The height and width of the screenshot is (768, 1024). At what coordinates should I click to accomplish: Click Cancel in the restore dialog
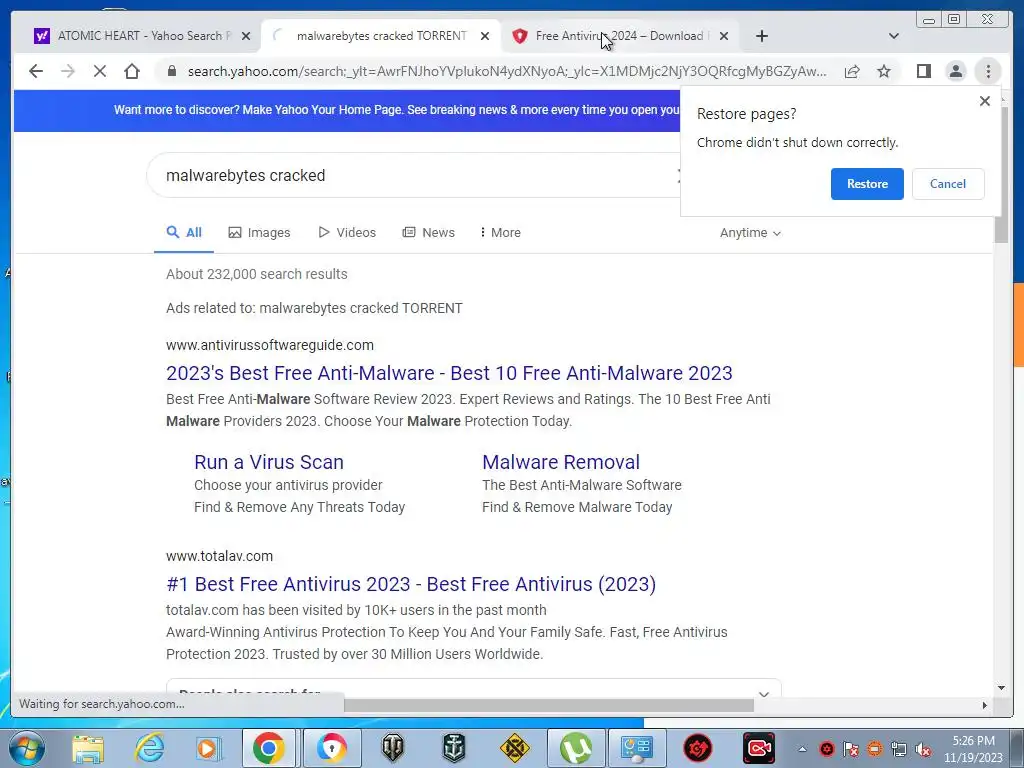(948, 184)
